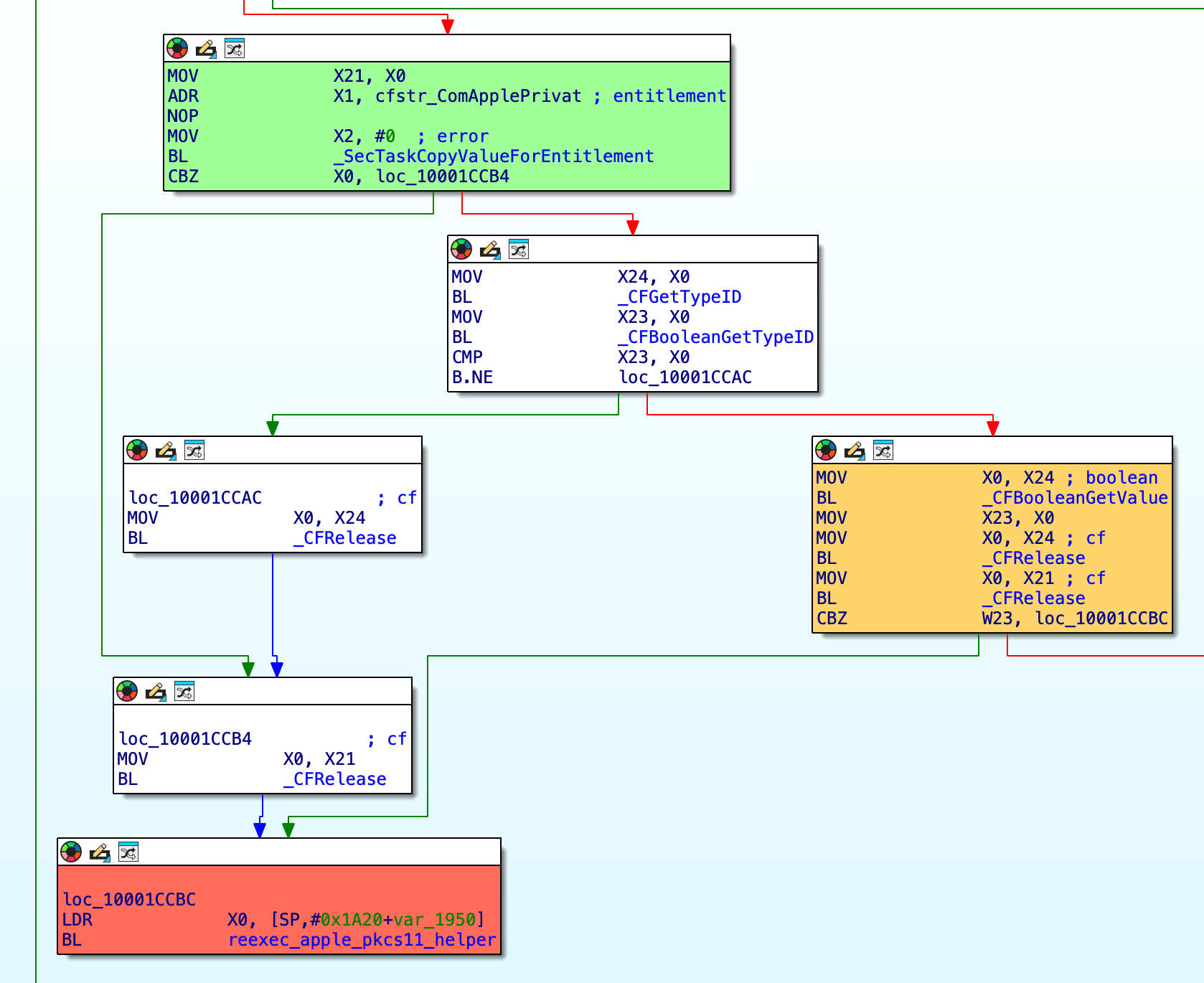The width and height of the screenshot is (1204, 983).
Task: Click the pencil icon on the loc_10001CCB4 block
Action: (154, 692)
